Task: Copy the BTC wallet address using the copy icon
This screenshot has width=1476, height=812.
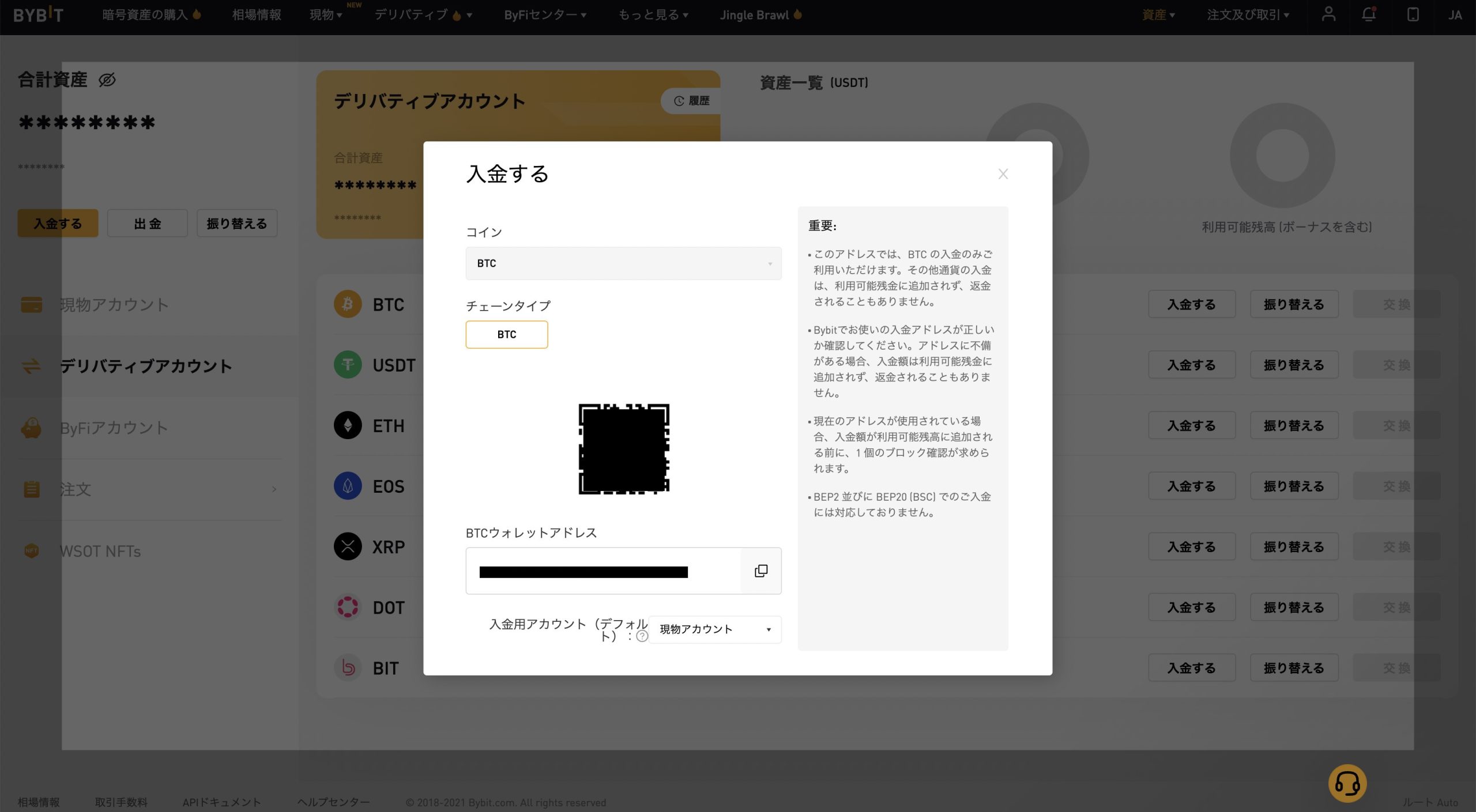Action: click(761, 571)
